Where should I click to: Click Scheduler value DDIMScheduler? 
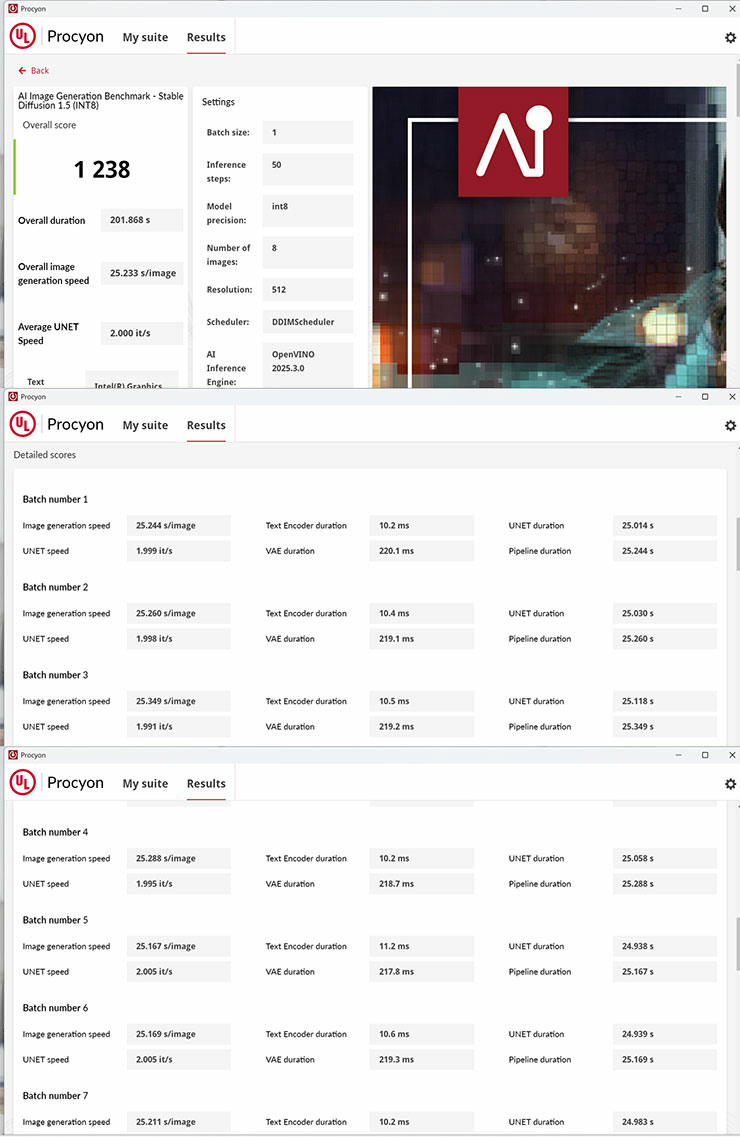click(x=307, y=322)
